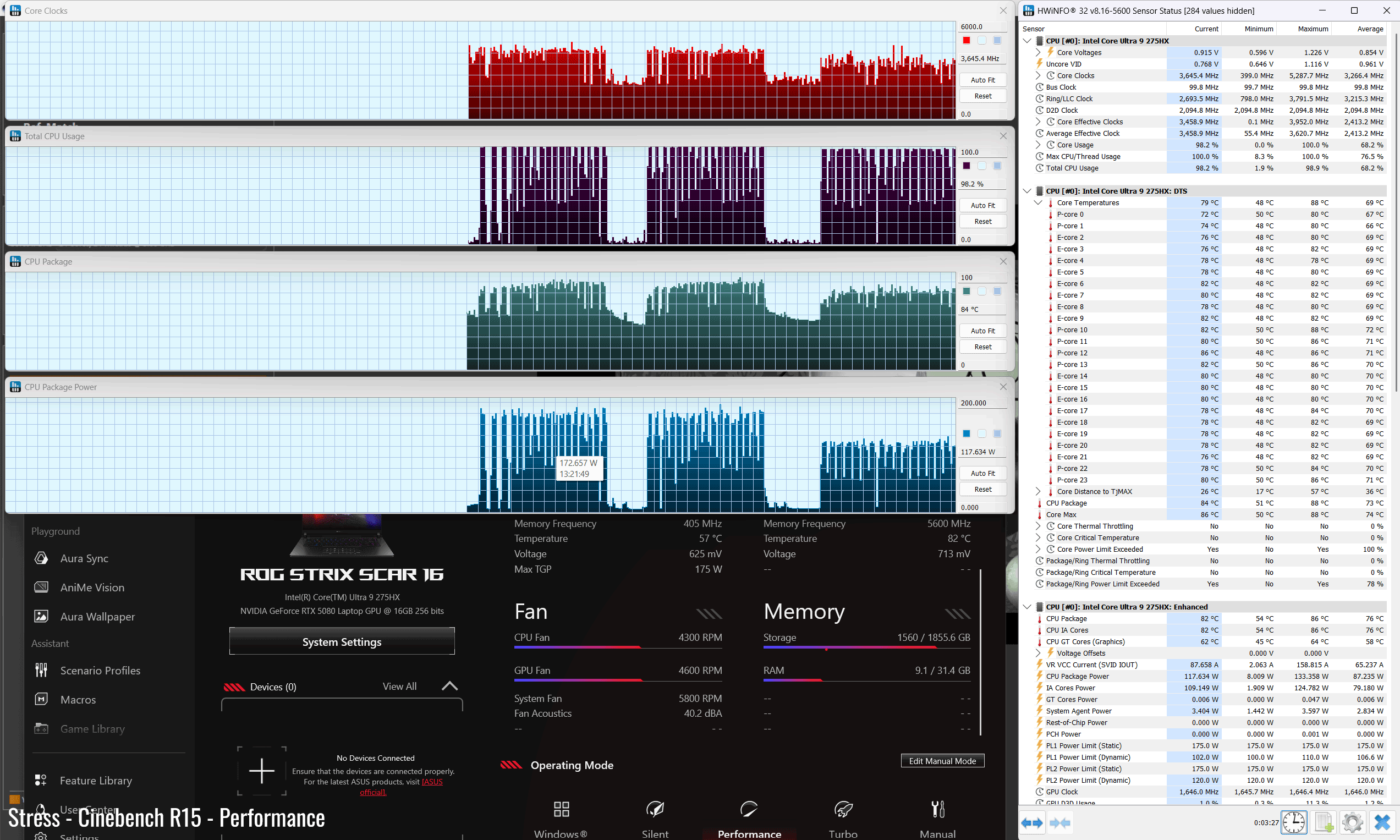This screenshot has width=1400, height=840.
Task: Click Reset in CPU Package Power graph
Action: (983, 489)
